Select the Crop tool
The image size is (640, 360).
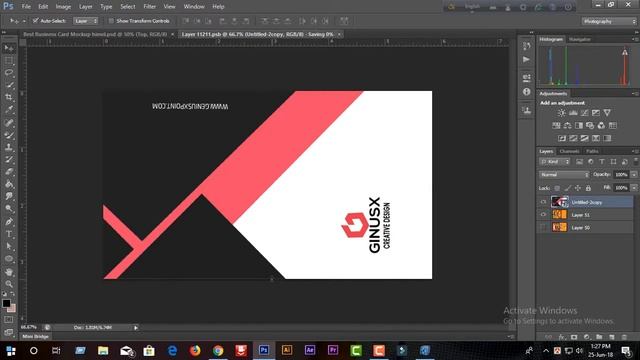tap(9, 98)
